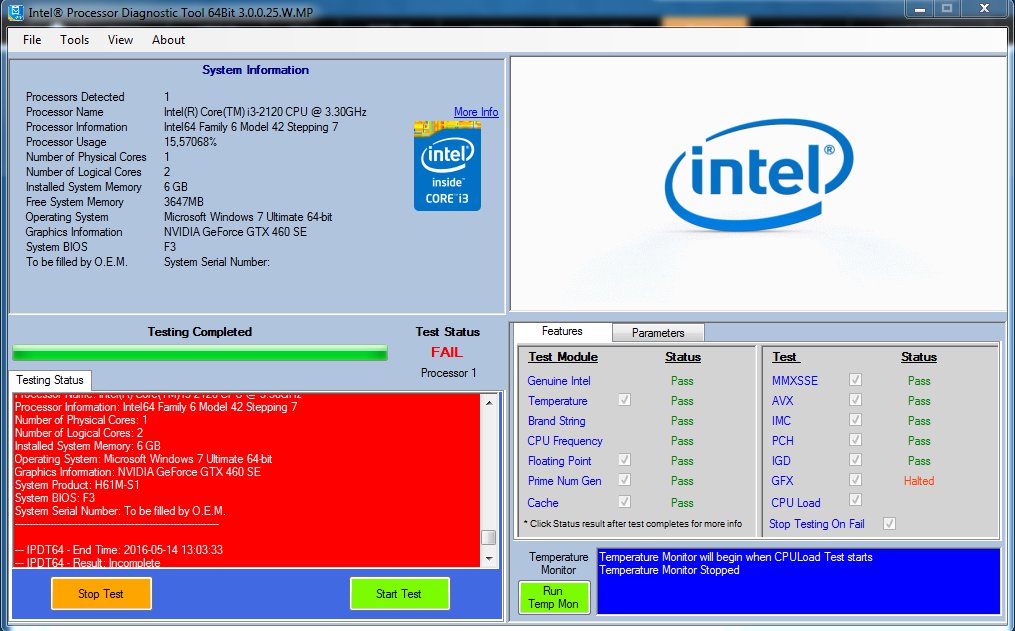Click the NVIDIA GeForce GTX 460 SE value
Viewport: 1015px width, 631px height.
(235, 232)
